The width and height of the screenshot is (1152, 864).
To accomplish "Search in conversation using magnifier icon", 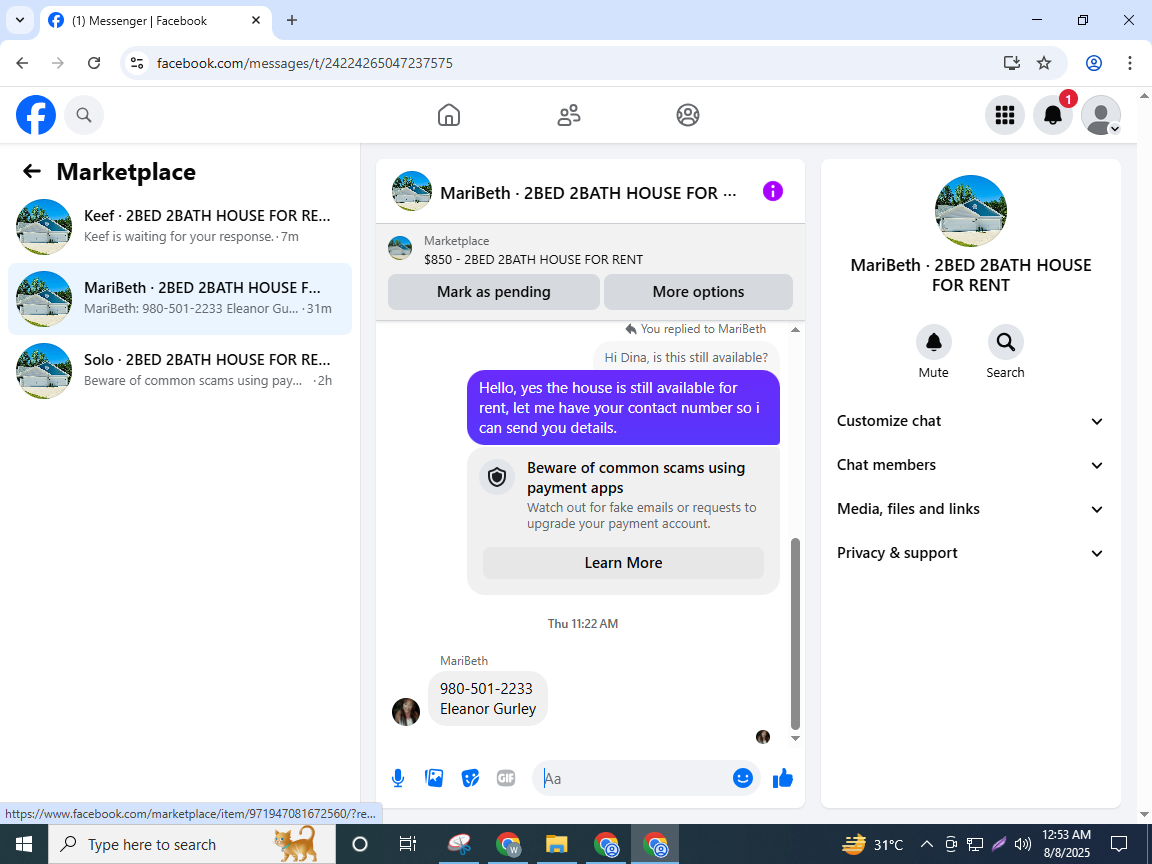I will [x=1005, y=342].
